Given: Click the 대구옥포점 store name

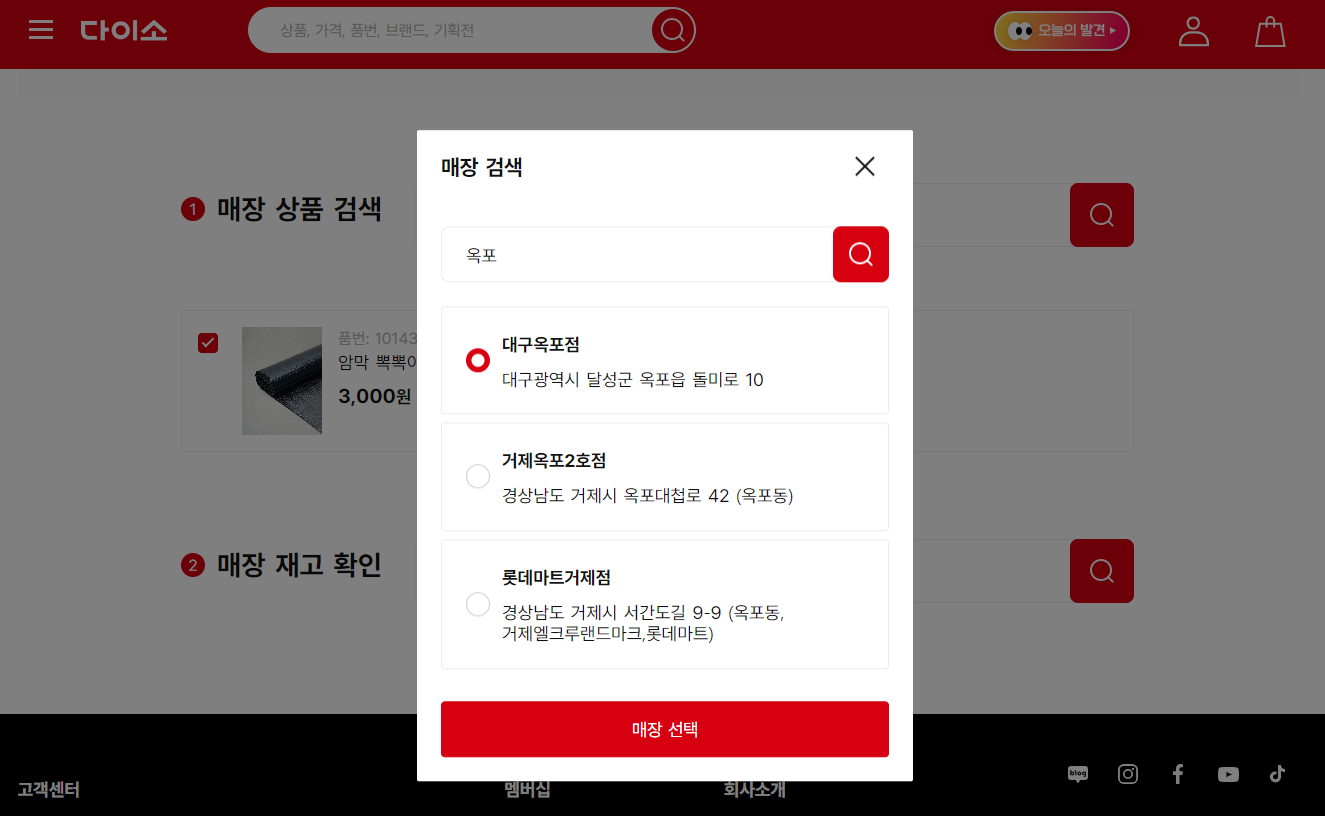Looking at the screenshot, I should tap(541, 345).
